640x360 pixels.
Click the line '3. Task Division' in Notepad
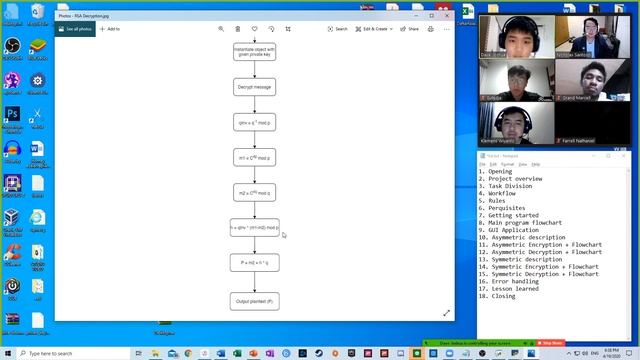[x=505, y=186]
